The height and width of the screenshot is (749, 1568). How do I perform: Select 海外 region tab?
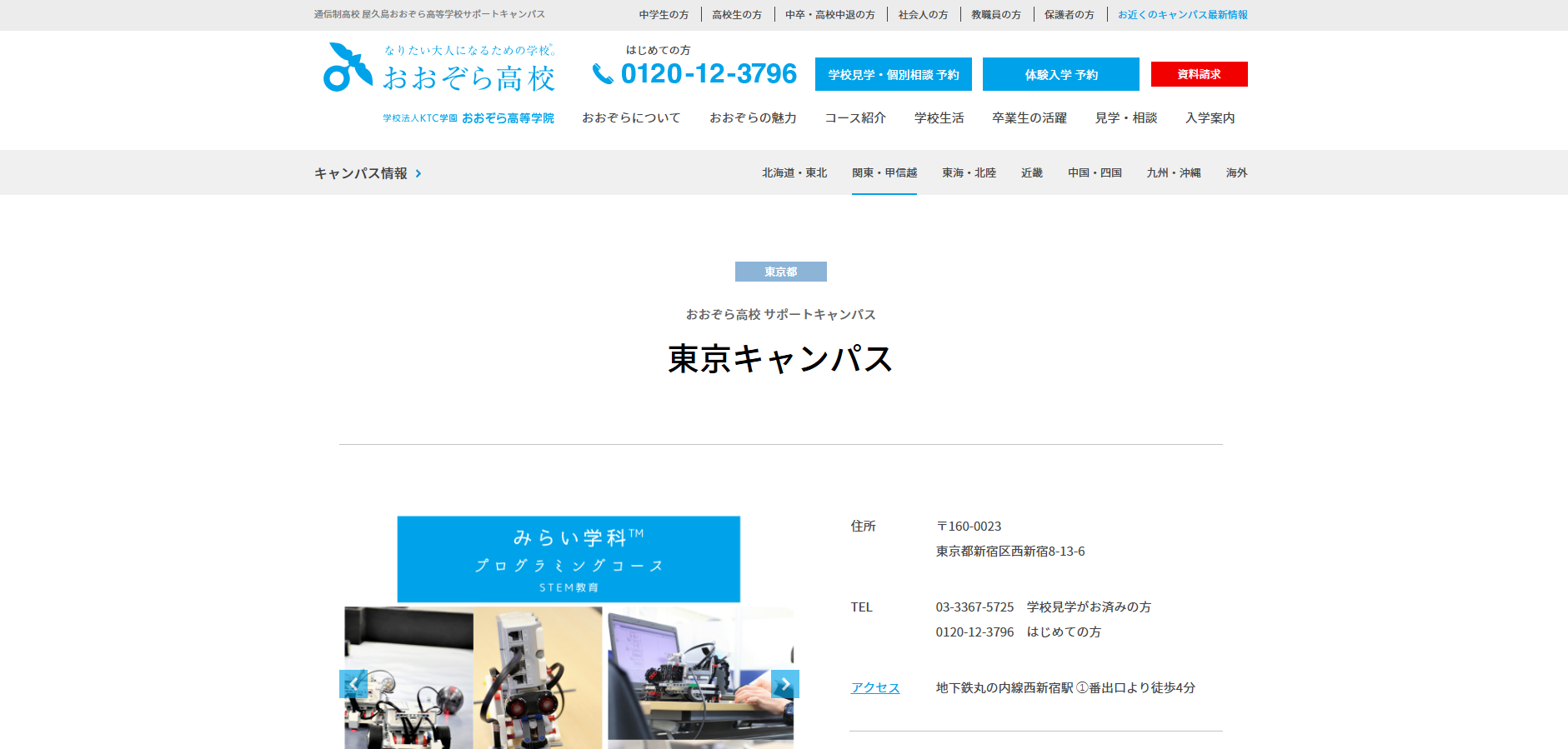[x=1237, y=172]
